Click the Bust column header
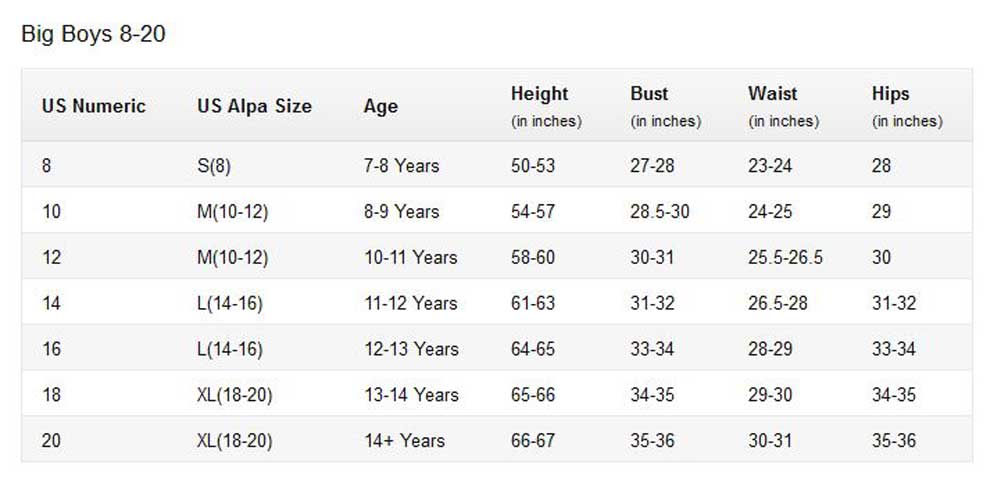 click(649, 94)
